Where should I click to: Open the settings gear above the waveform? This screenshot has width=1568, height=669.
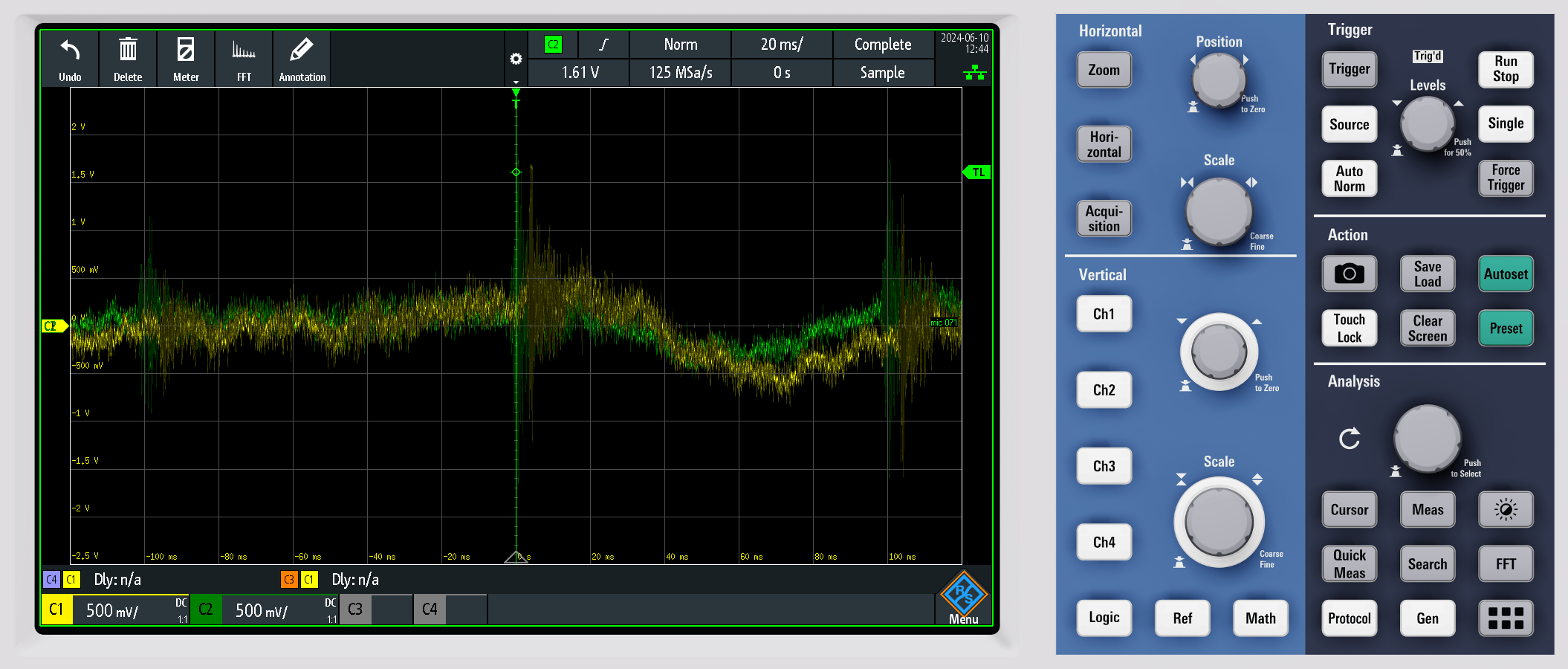pos(516,59)
